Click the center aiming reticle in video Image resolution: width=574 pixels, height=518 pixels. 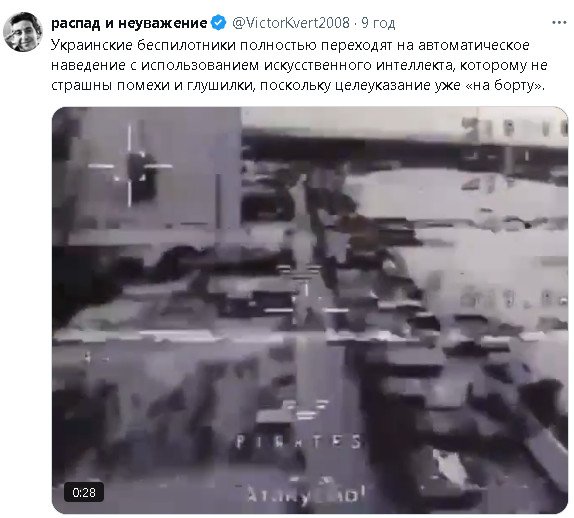pos(306,289)
